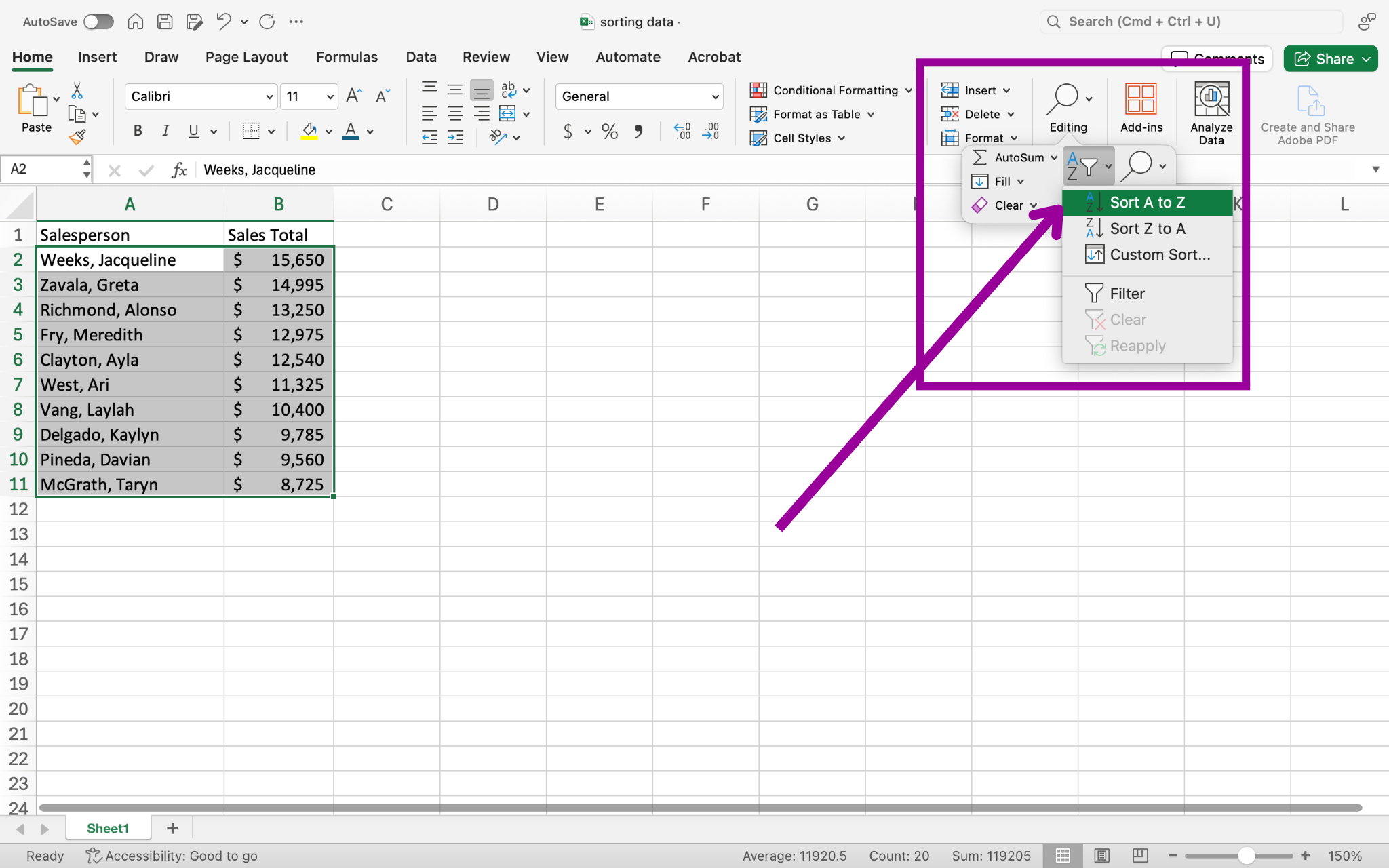Viewport: 1389px width, 868px height.
Task: Toggle middle vertical alignment
Action: [456, 90]
